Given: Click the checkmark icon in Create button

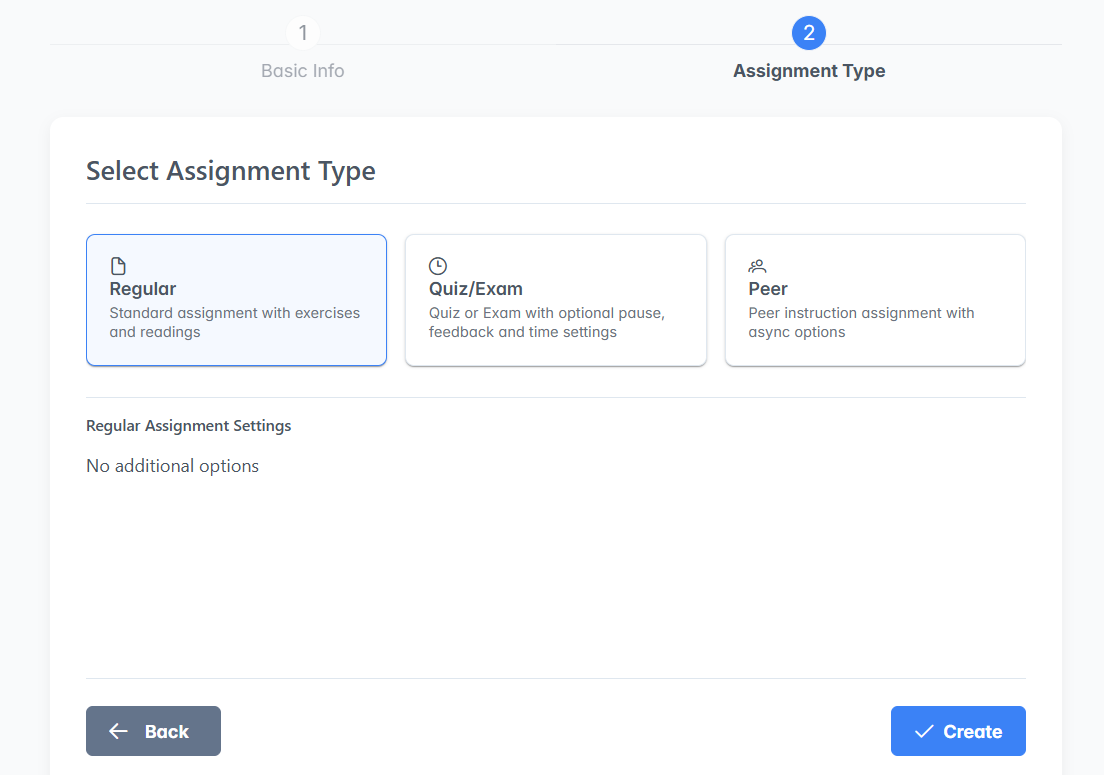Looking at the screenshot, I should 923,731.
